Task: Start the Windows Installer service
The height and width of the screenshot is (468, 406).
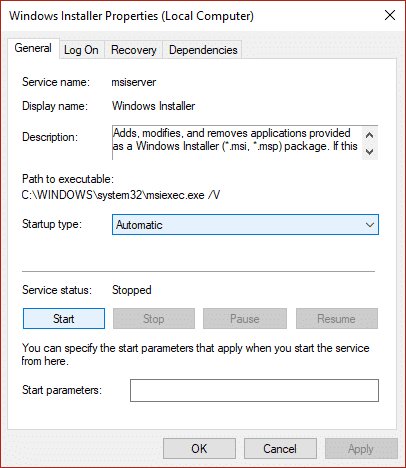Action: 64,319
